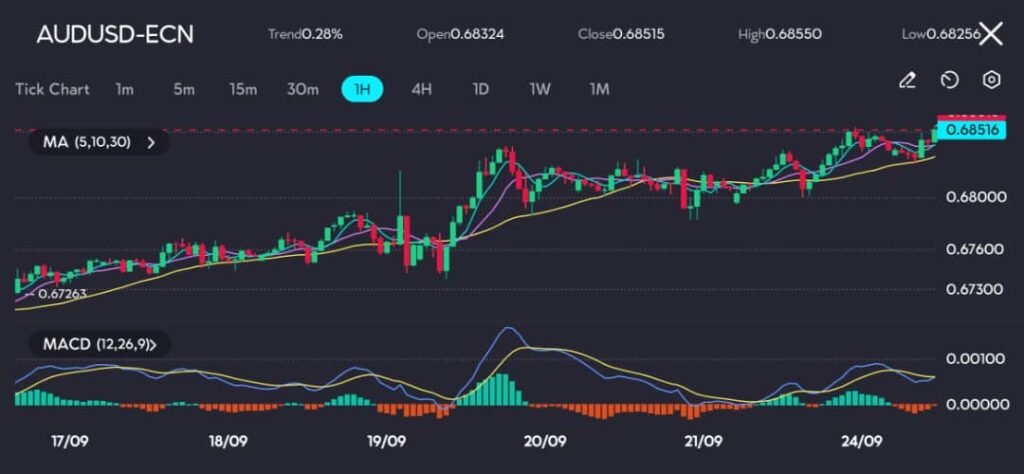Expand the MA (5,10,30) indicator arrow
This screenshot has width=1024, height=474.
click(x=152, y=143)
